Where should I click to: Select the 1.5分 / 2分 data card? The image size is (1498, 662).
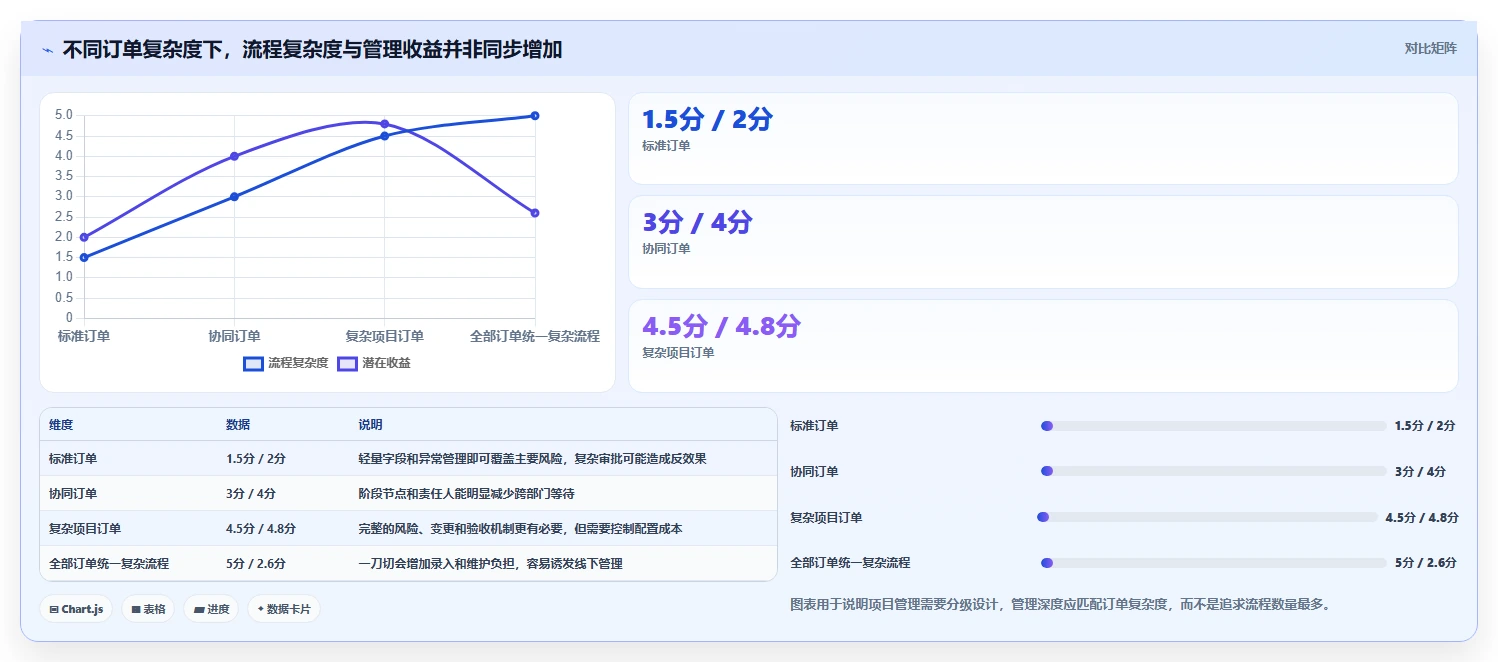pos(1043,139)
